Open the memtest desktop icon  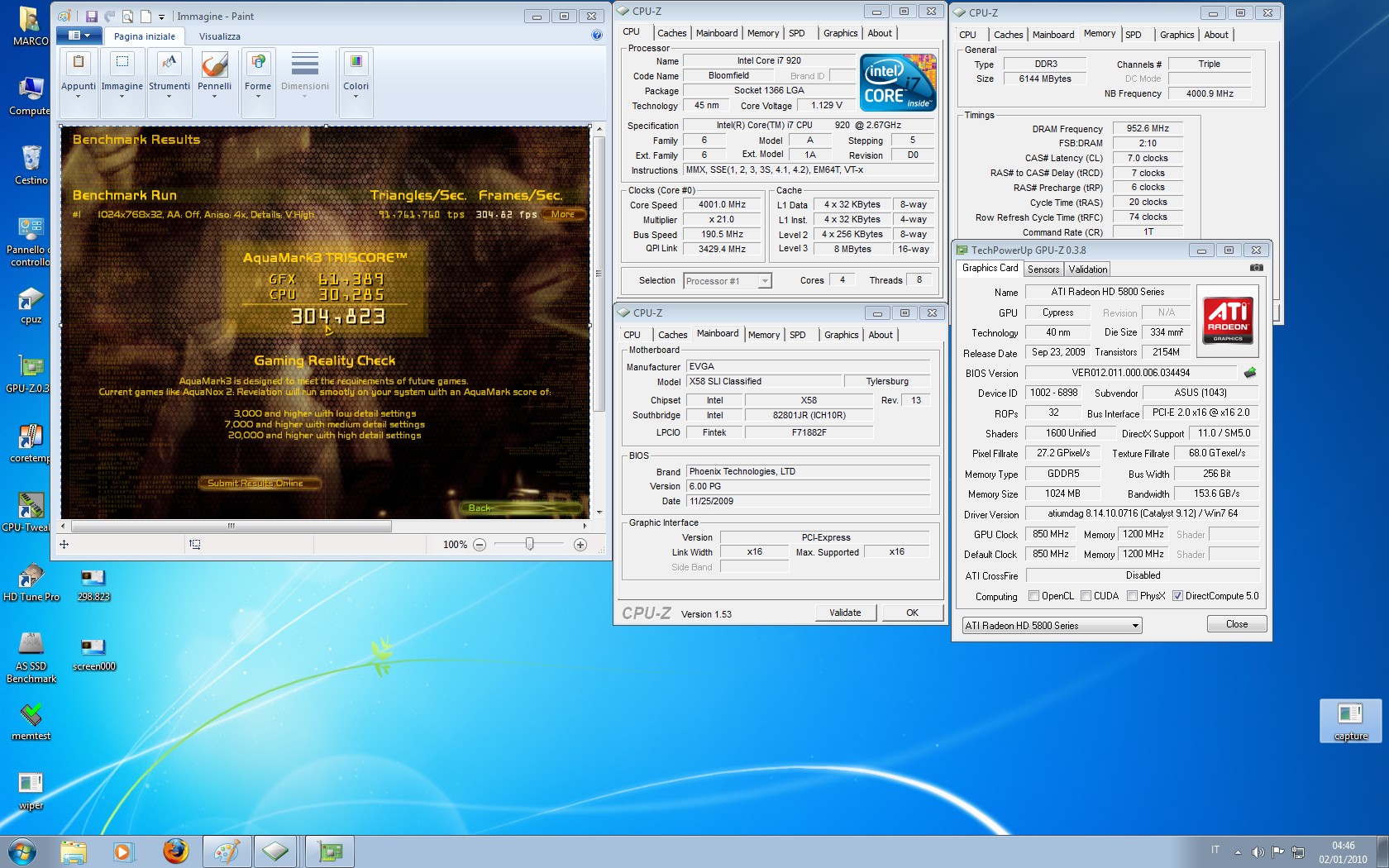click(31, 721)
